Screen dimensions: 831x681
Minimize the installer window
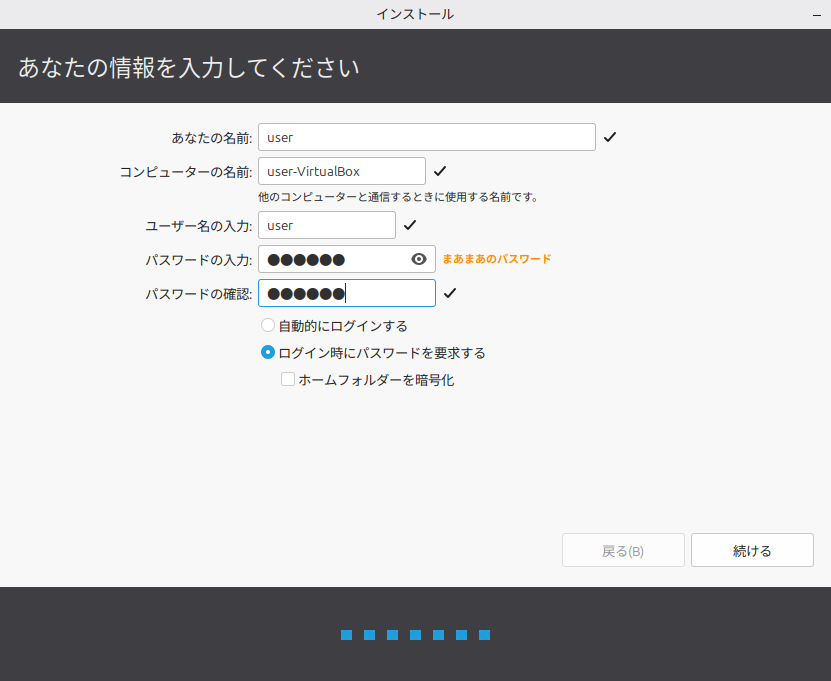[x=815, y=15]
